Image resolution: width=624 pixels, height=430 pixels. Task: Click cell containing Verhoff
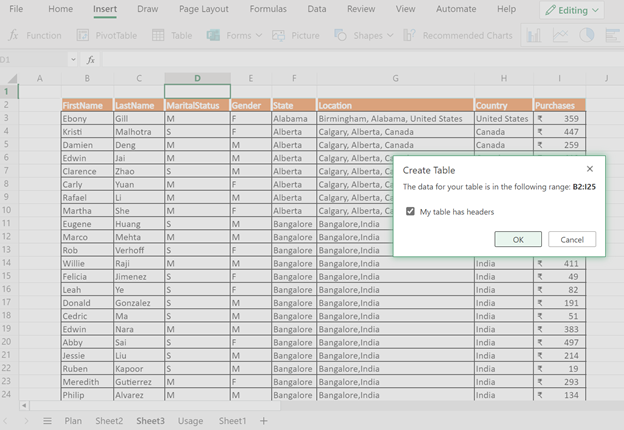[139, 250]
